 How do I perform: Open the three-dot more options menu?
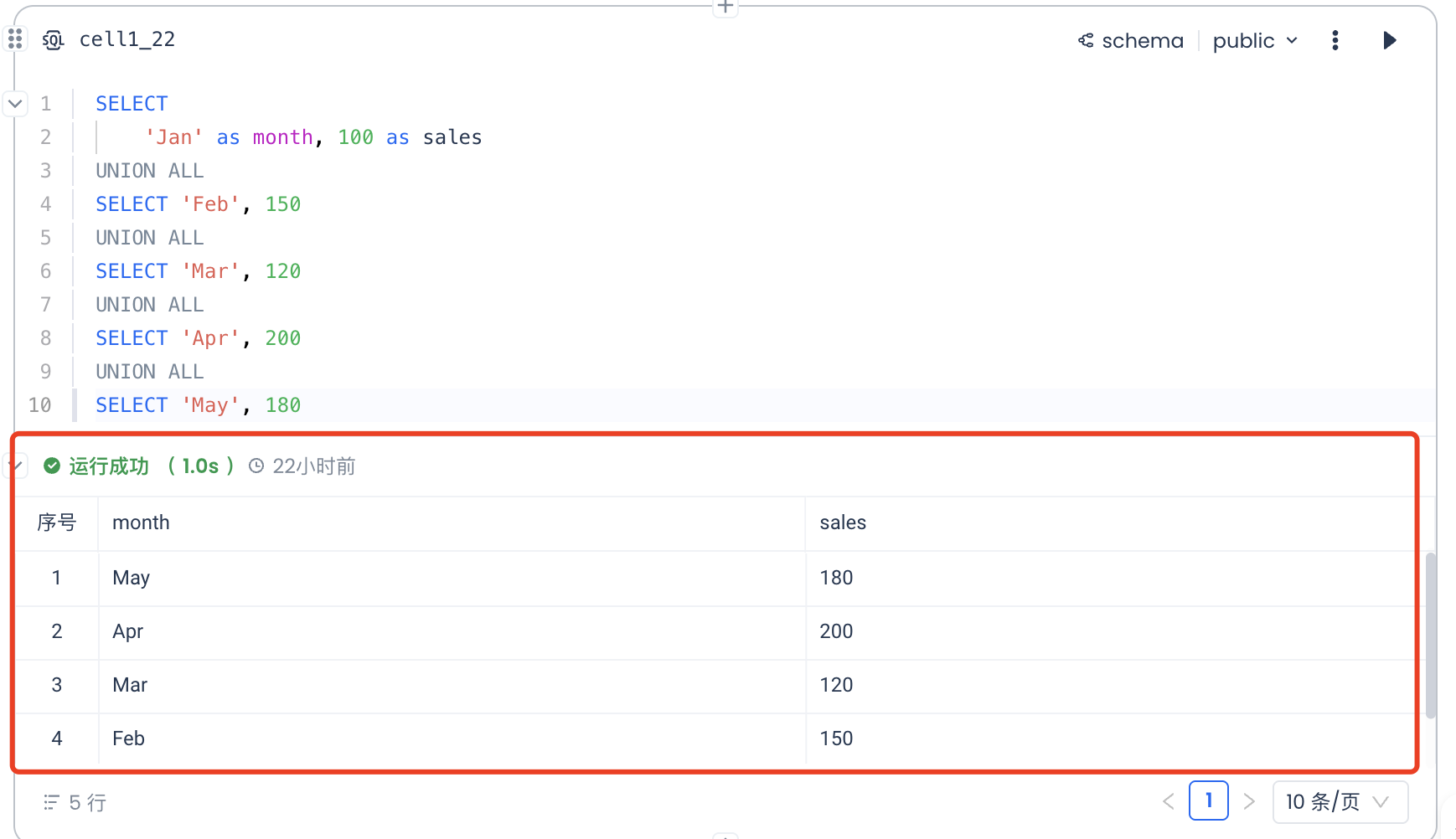click(x=1335, y=40)
